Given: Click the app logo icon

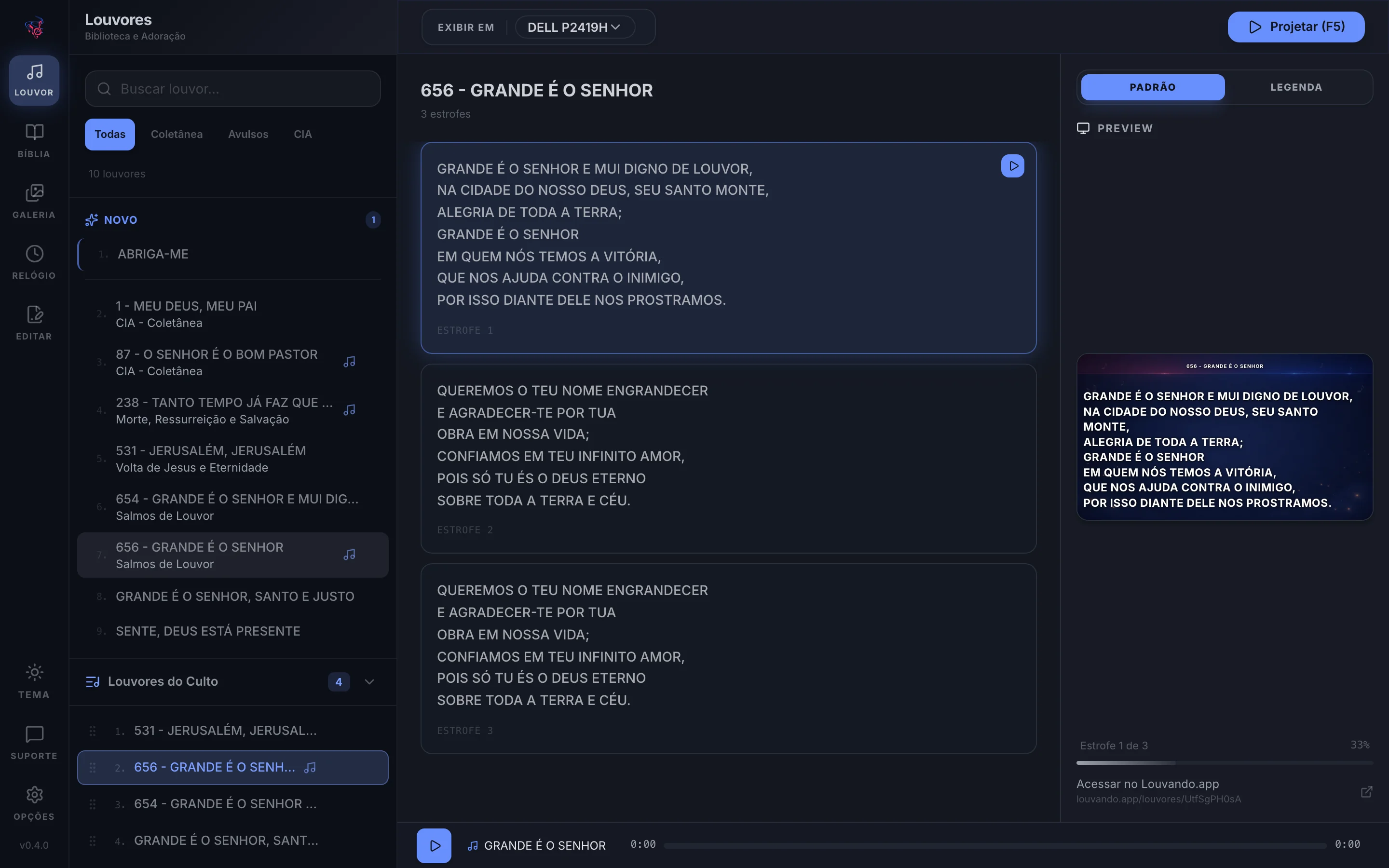Looking at the screenshot, I should tap(34, 27).
